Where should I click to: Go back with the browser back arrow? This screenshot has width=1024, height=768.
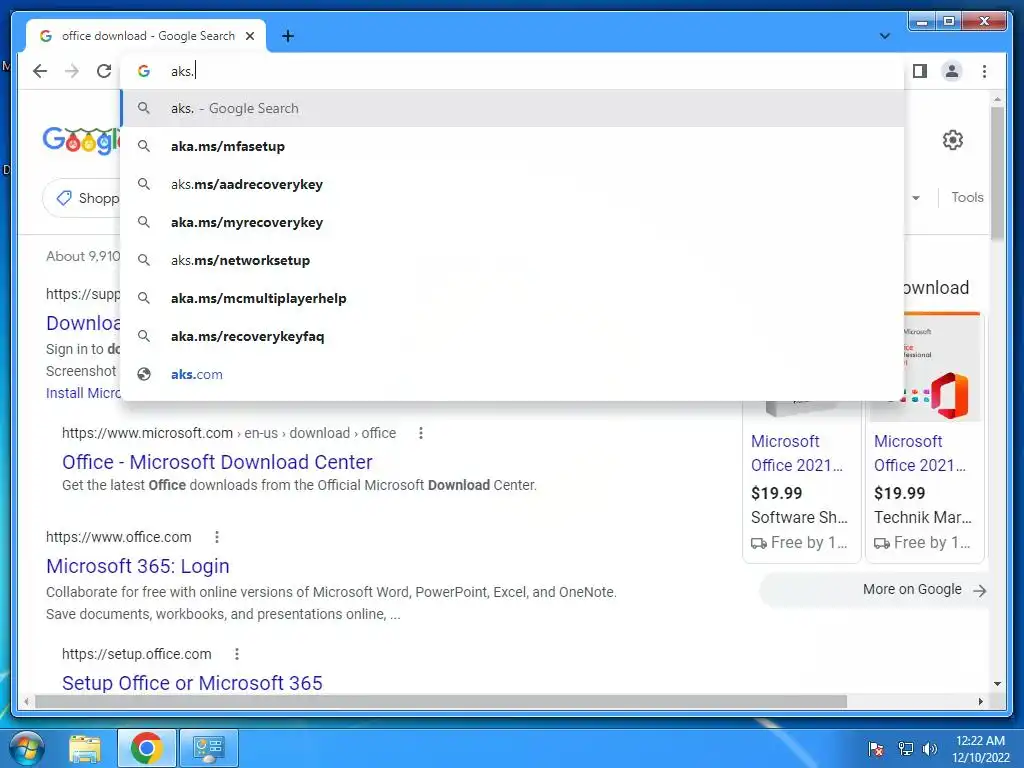point(40,71)
